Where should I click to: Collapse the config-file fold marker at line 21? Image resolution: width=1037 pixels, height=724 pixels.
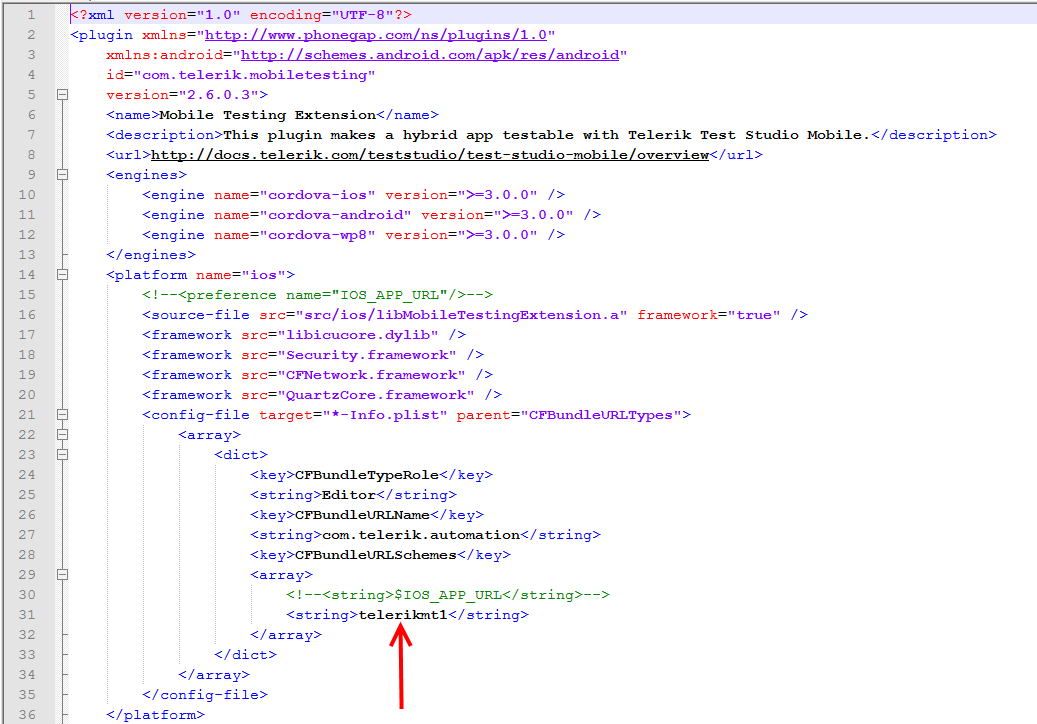(x=62, y=415)
